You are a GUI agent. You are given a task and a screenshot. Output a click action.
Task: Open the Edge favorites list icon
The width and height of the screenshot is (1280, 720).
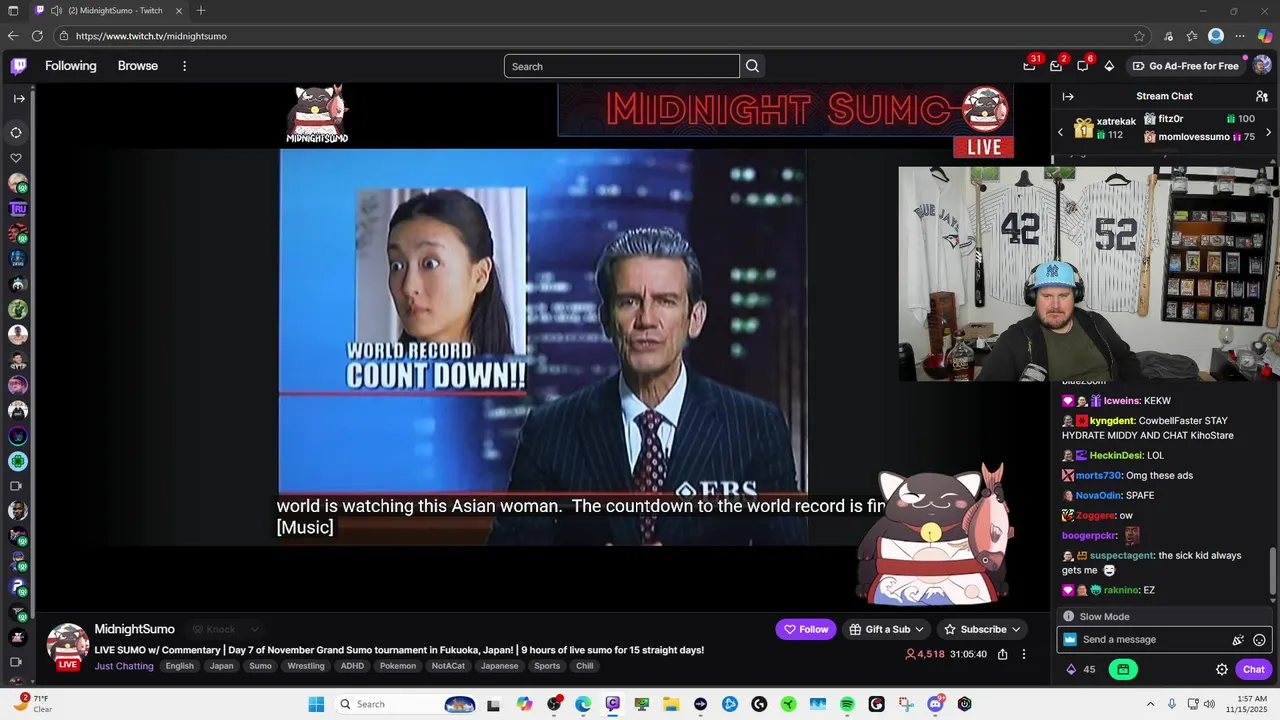pyautogui.click(x=1192, y=36)
